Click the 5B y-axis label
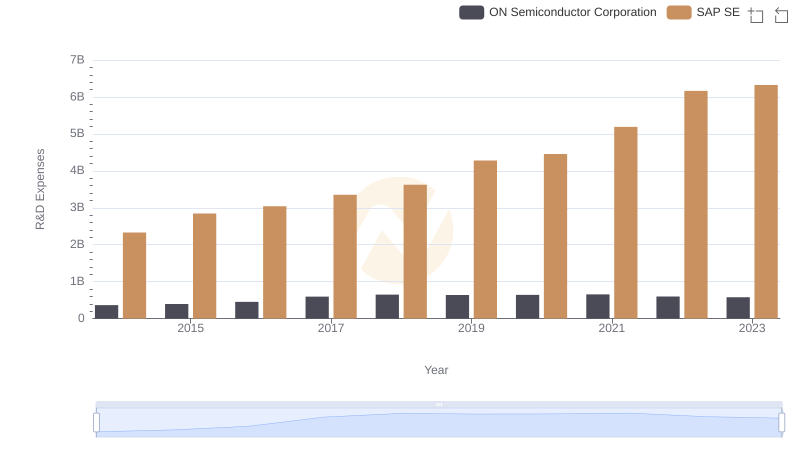The width and height of the screenshot is (800, 461). pyautogui.click(x=77, y=134)
